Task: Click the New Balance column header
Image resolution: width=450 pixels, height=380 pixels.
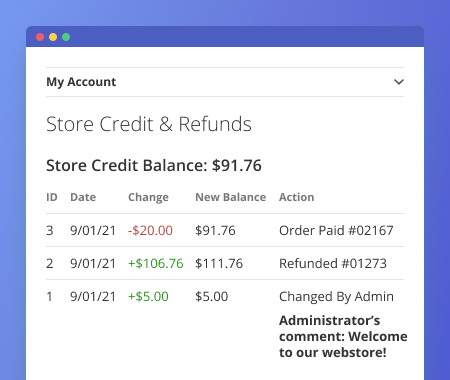Action: [x=231, y=197]
